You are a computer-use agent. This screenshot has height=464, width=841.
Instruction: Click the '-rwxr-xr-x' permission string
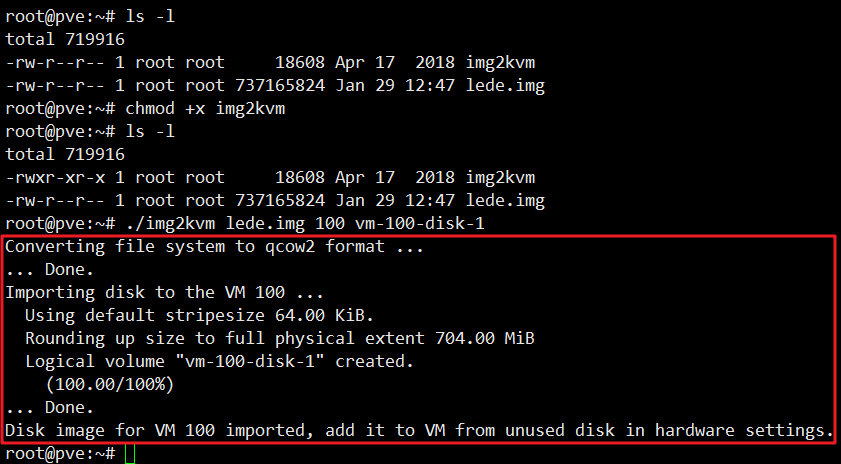point(55,177)
